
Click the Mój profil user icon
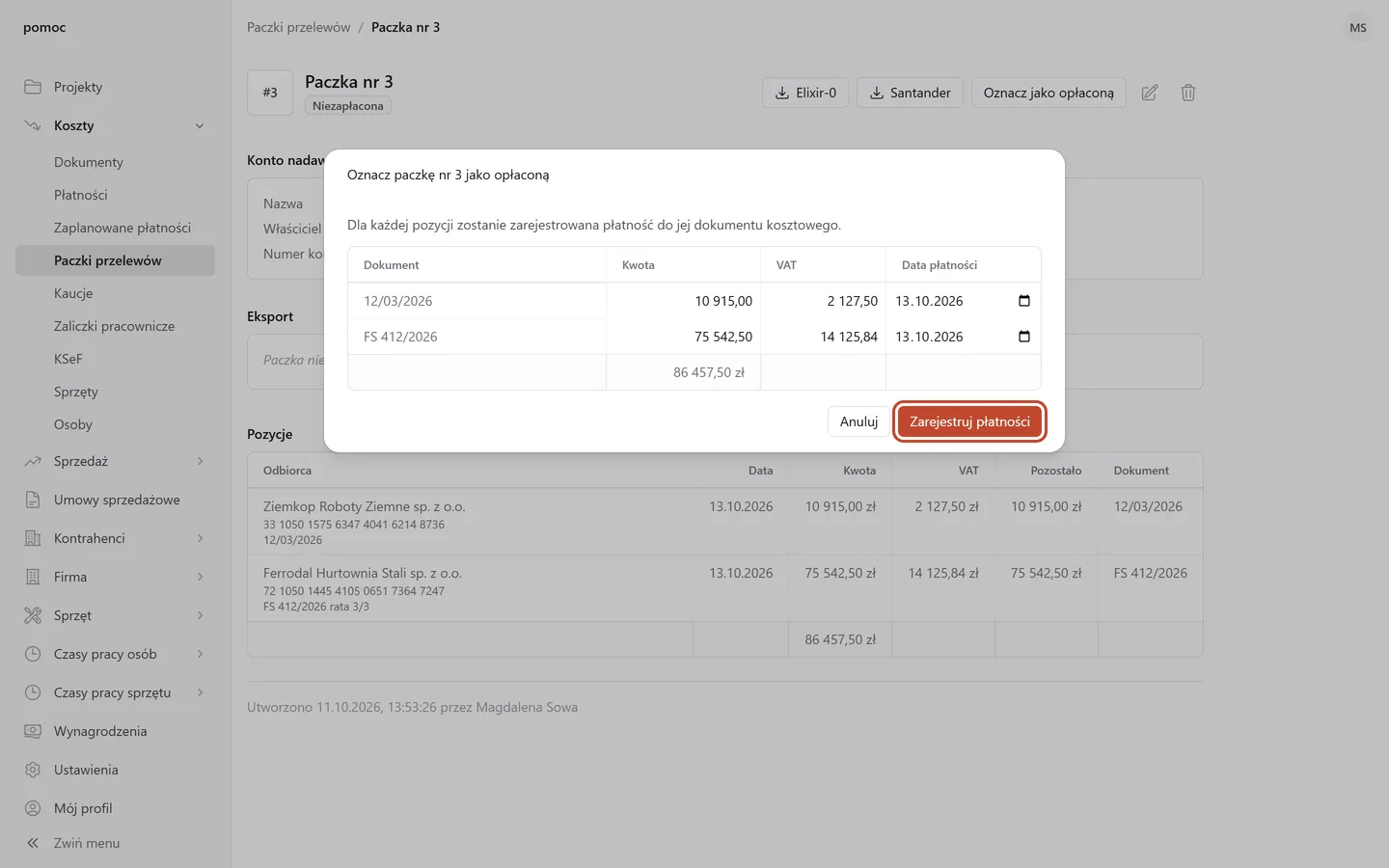click(33, 808)
